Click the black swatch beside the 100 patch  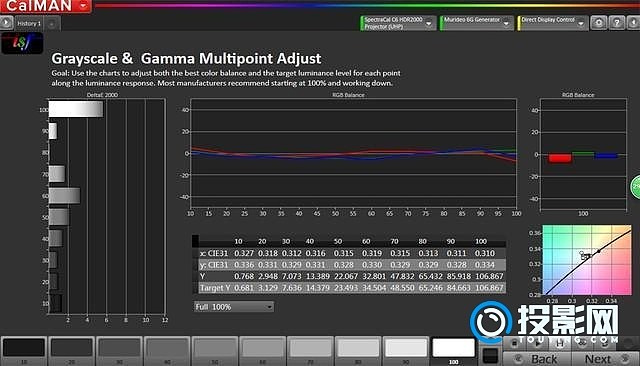pyautogui.click(x=490, y=356)
